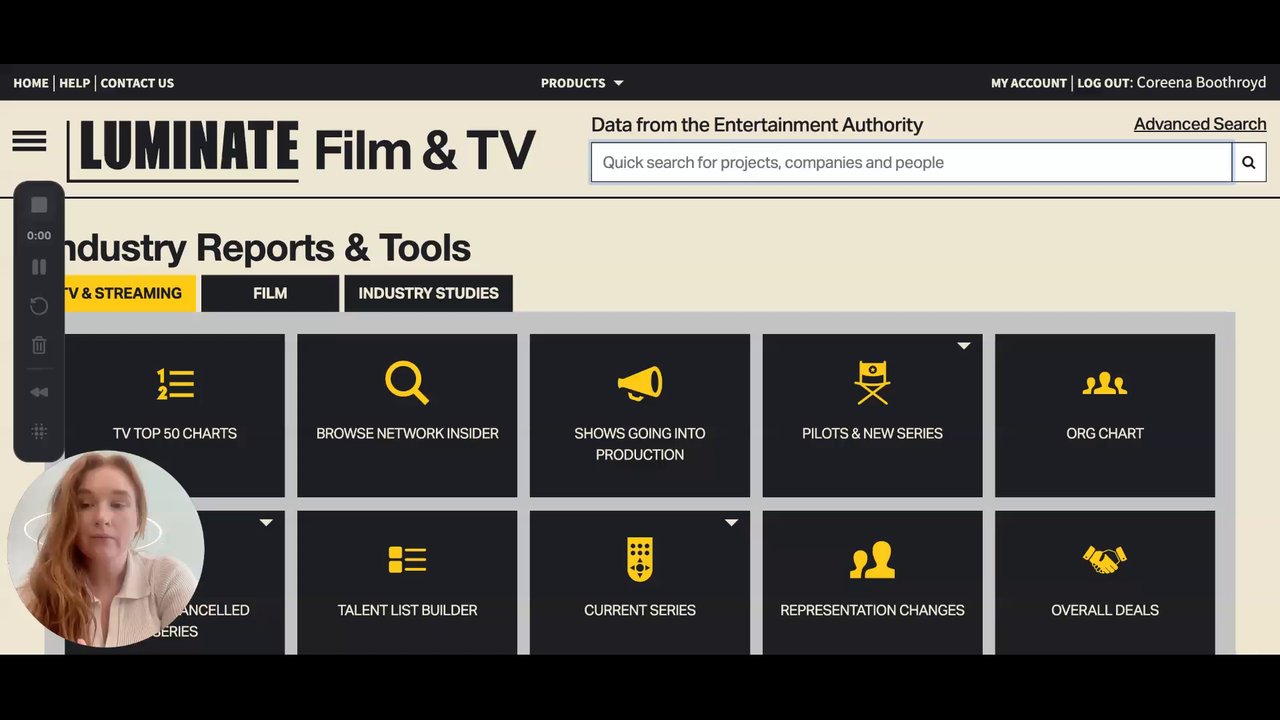
Task: Expand the Cancelled Series tile arrow
Action: click(266, 523)
